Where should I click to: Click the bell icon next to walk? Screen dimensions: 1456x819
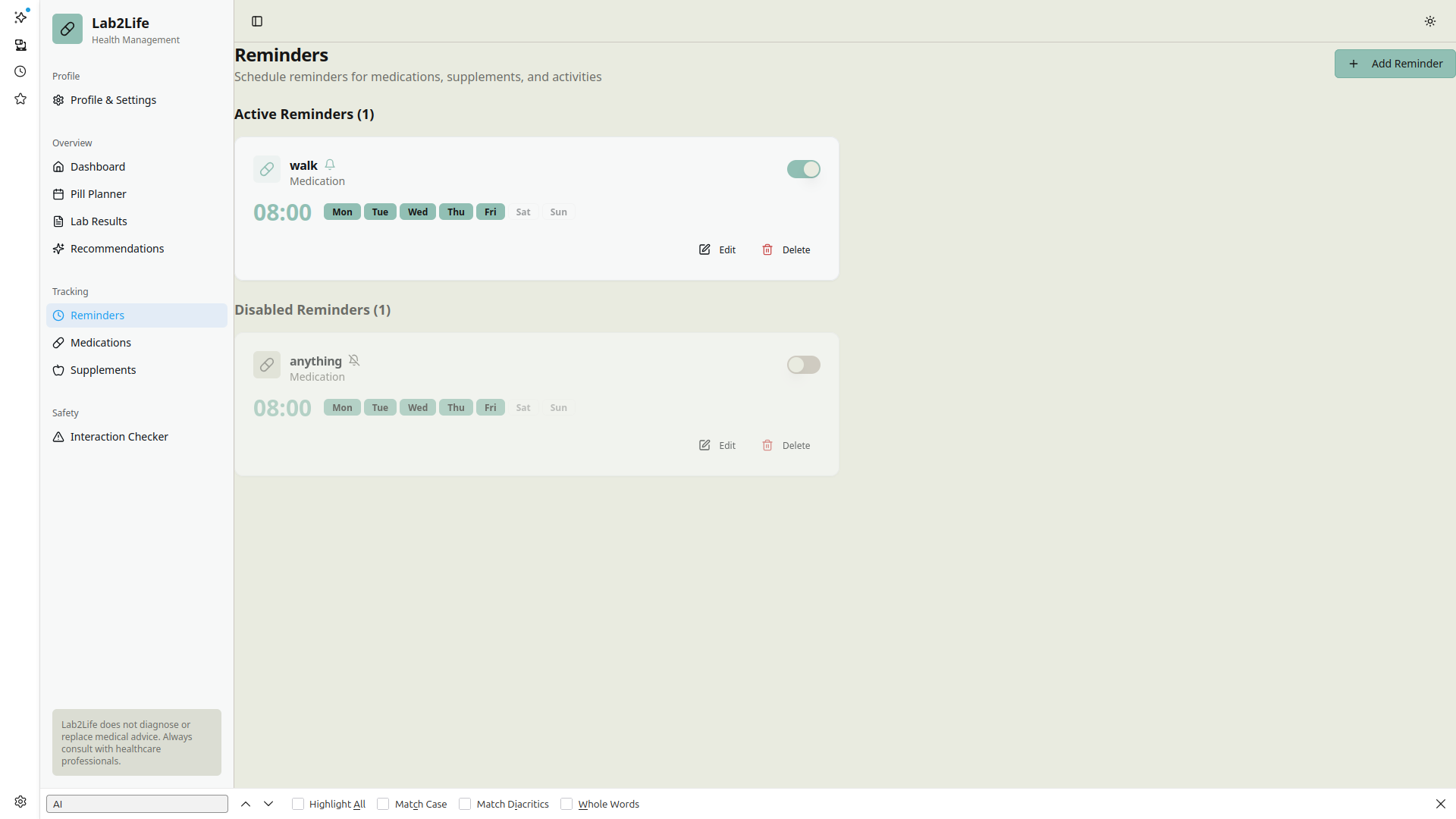330,165
